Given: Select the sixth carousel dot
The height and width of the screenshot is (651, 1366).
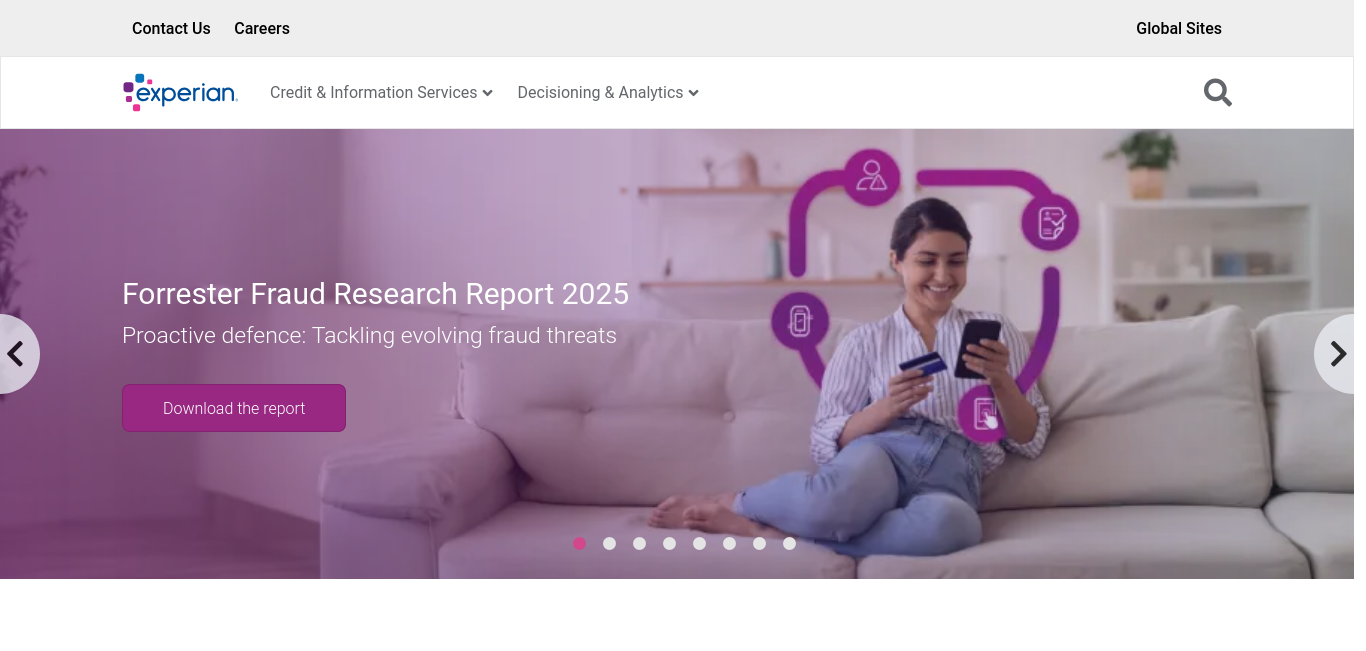Looking at the screenshot, I should click(x=729, y=543).
